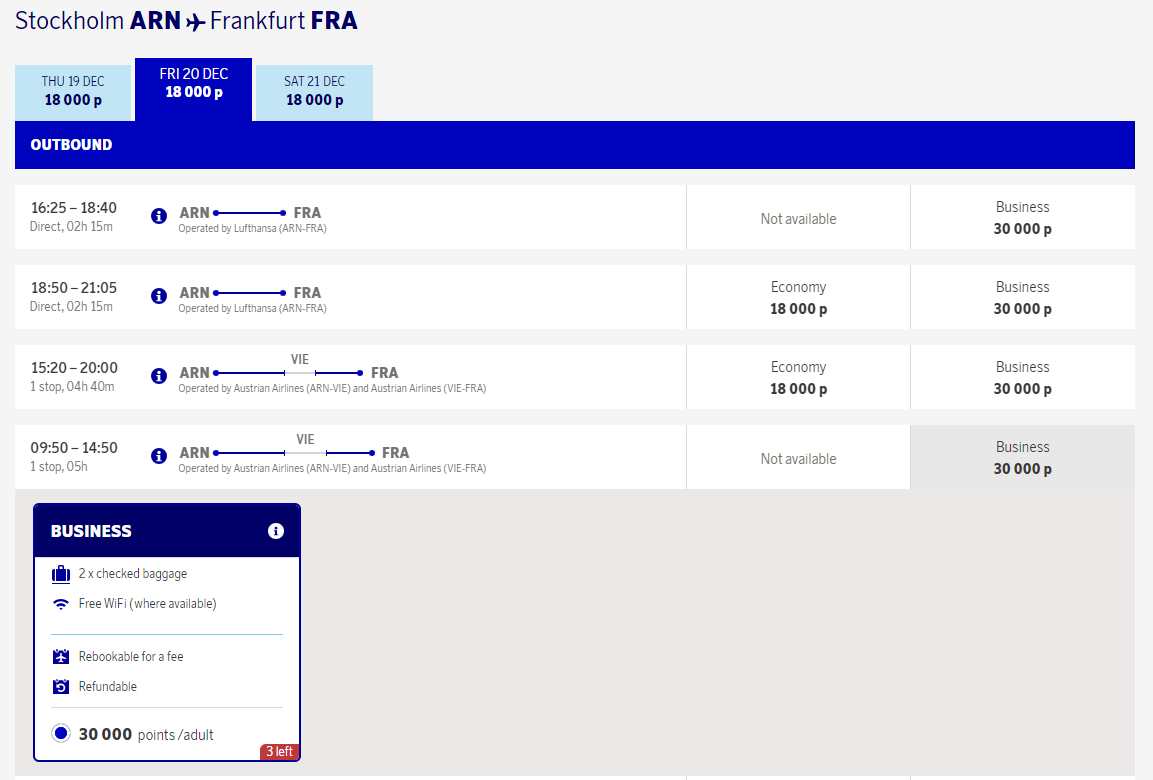
Task: Click the Rebookable for a fee icon
Action: 61,657
